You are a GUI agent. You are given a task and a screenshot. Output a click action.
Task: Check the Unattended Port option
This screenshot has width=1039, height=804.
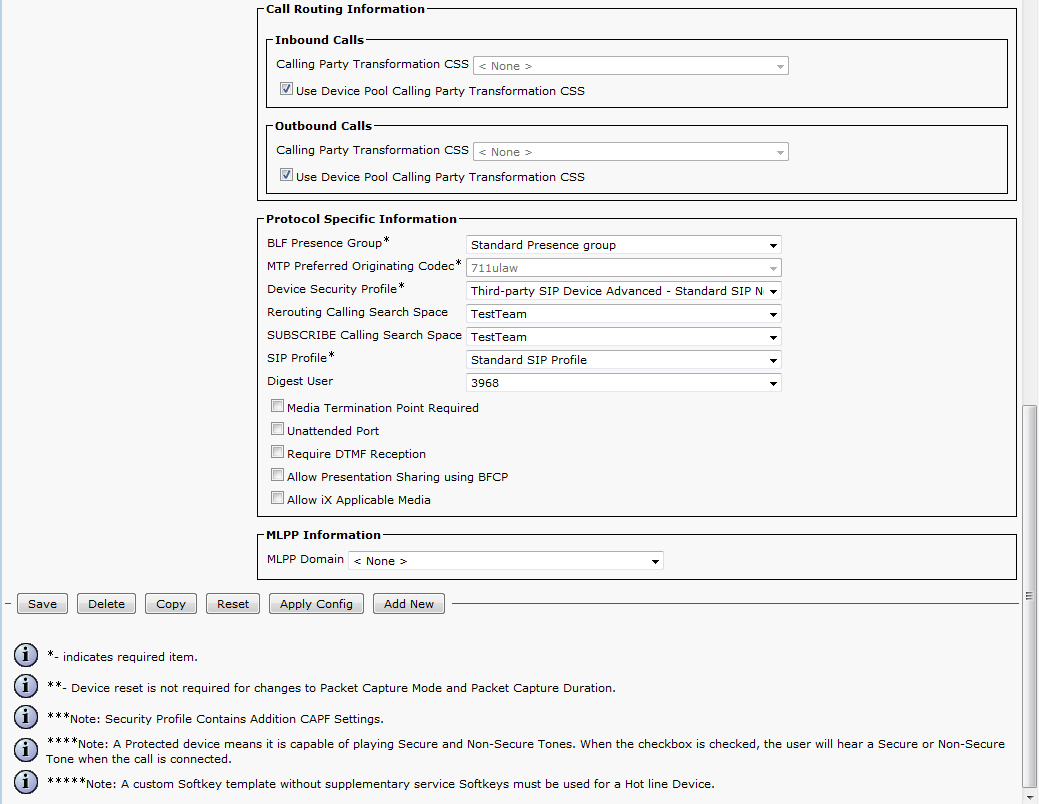[277, 430]
